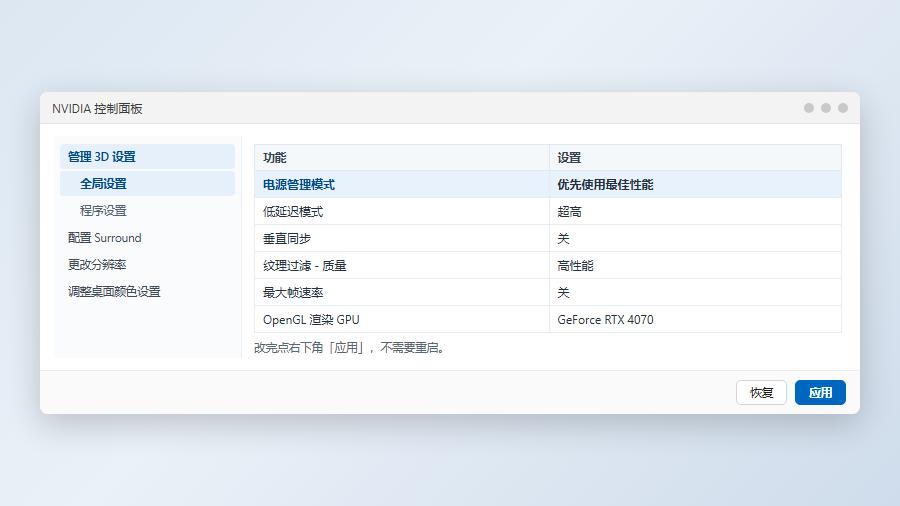Click the rightmost window control dot
Image resolution: width=900 pixels, height=506 pixels.
tap(843, 108)
